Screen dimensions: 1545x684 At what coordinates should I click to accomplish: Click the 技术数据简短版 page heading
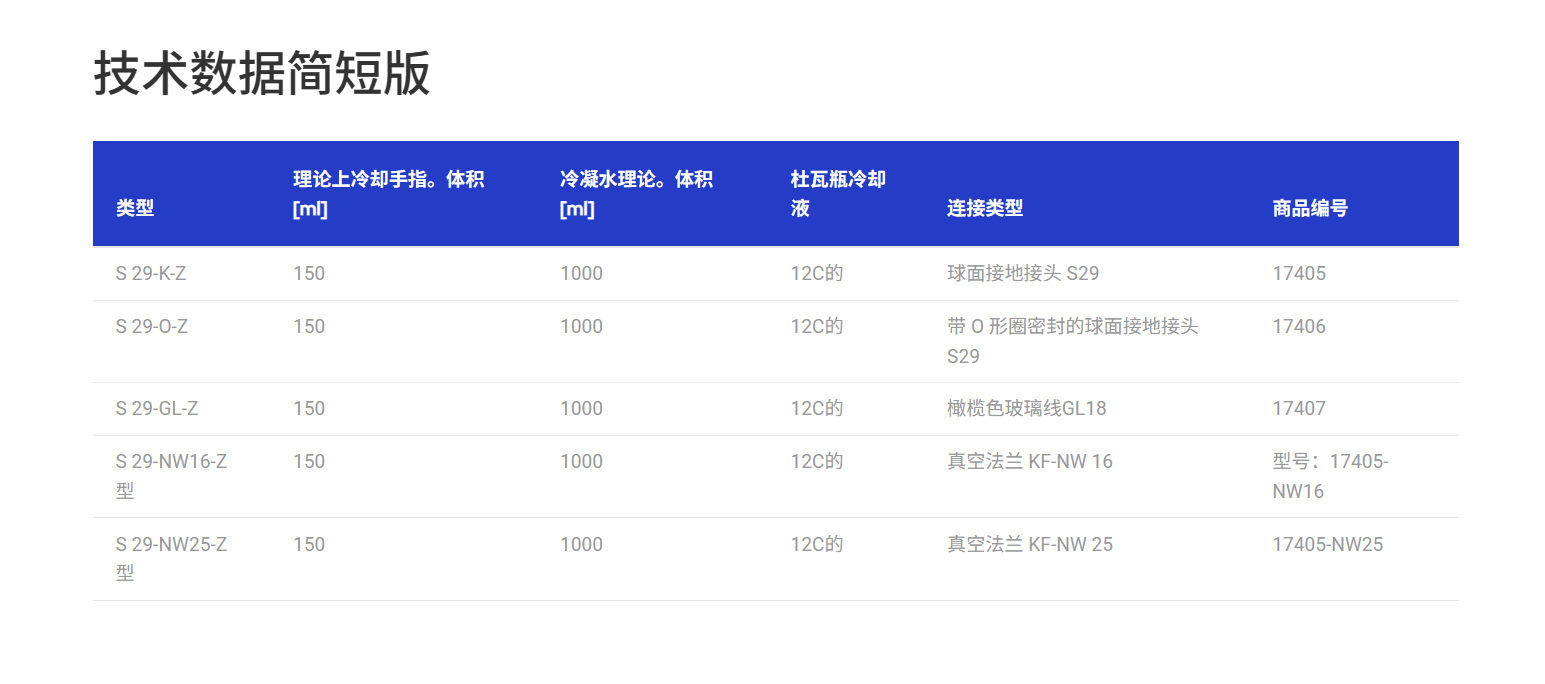point(262,74)
